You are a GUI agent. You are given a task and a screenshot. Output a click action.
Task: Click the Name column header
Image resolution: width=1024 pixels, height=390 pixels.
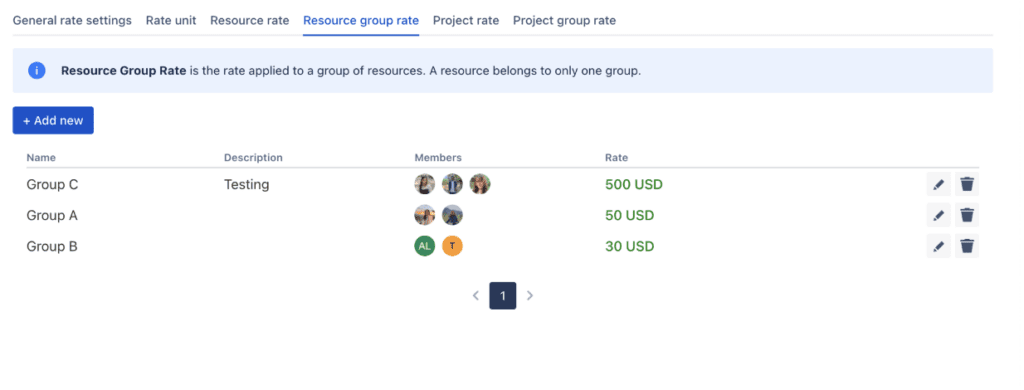[x=41, y=157]
